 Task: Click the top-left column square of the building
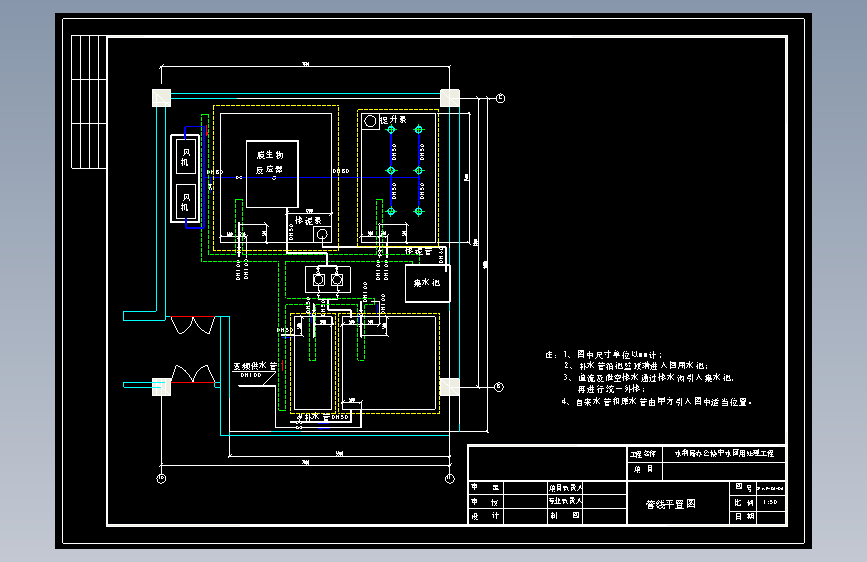161,98
